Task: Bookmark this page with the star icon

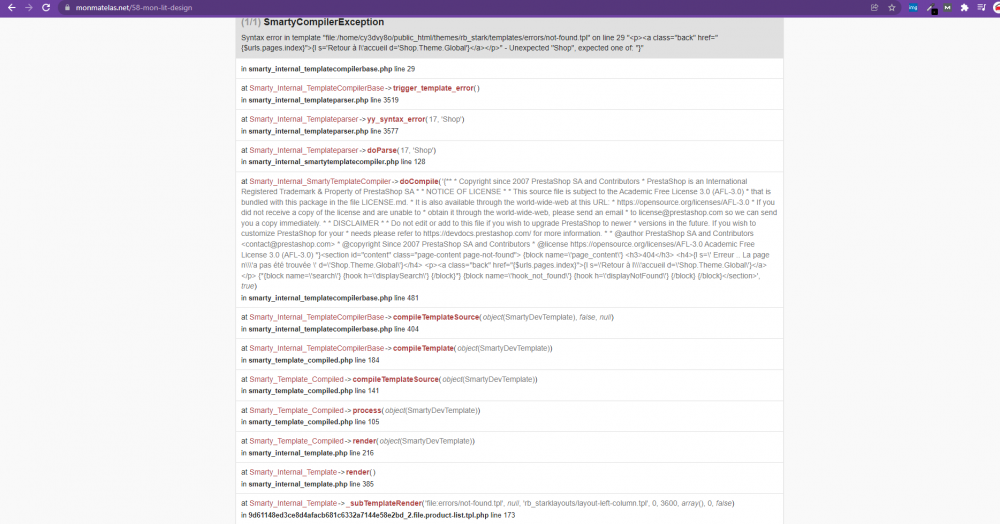Action: tap(892, 8)
